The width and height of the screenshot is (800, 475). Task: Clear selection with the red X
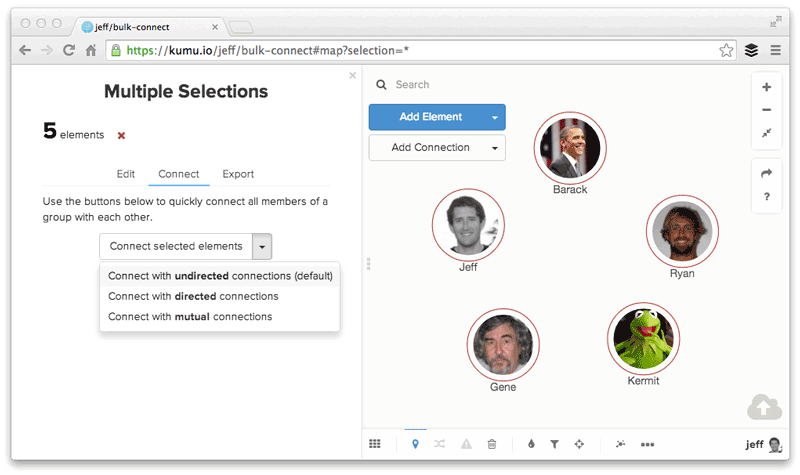click(x=122, y=135)
